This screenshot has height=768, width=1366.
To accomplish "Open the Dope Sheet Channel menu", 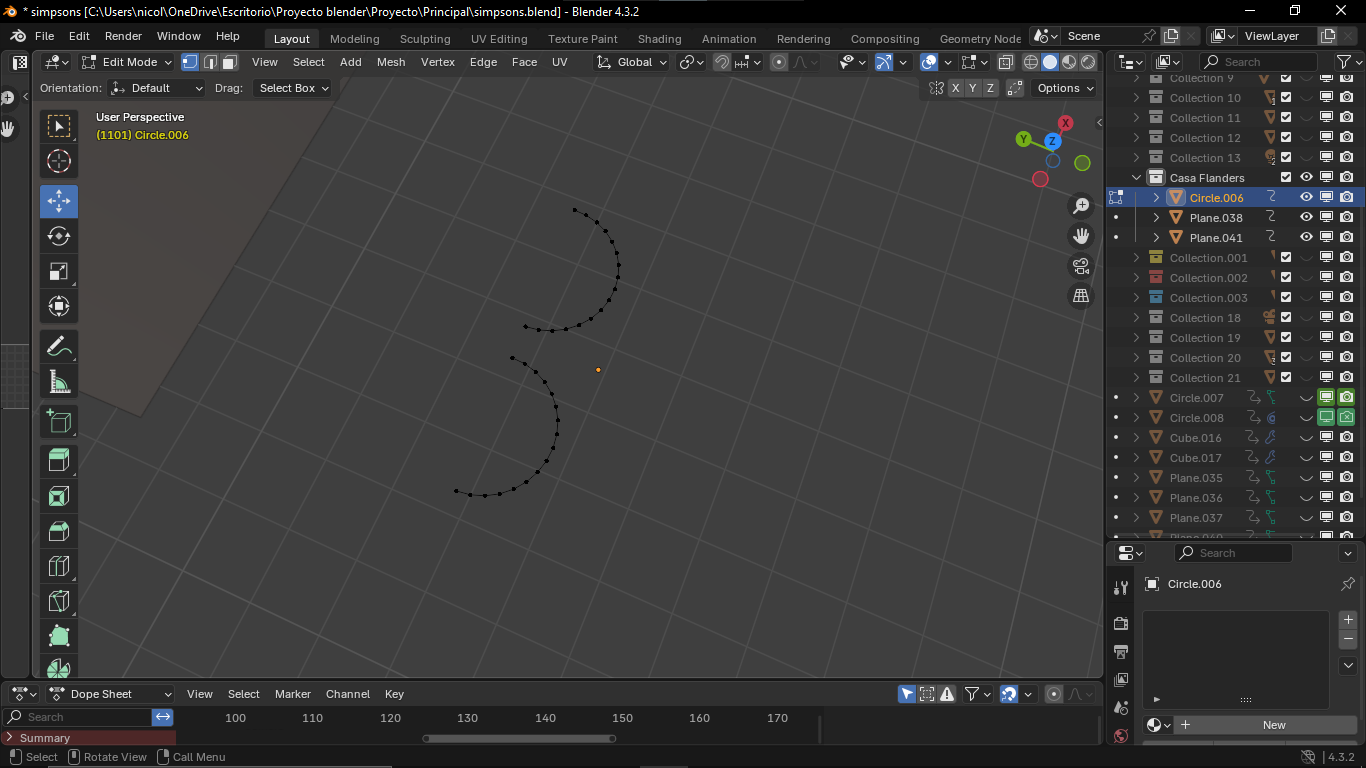I will point(348,694).
